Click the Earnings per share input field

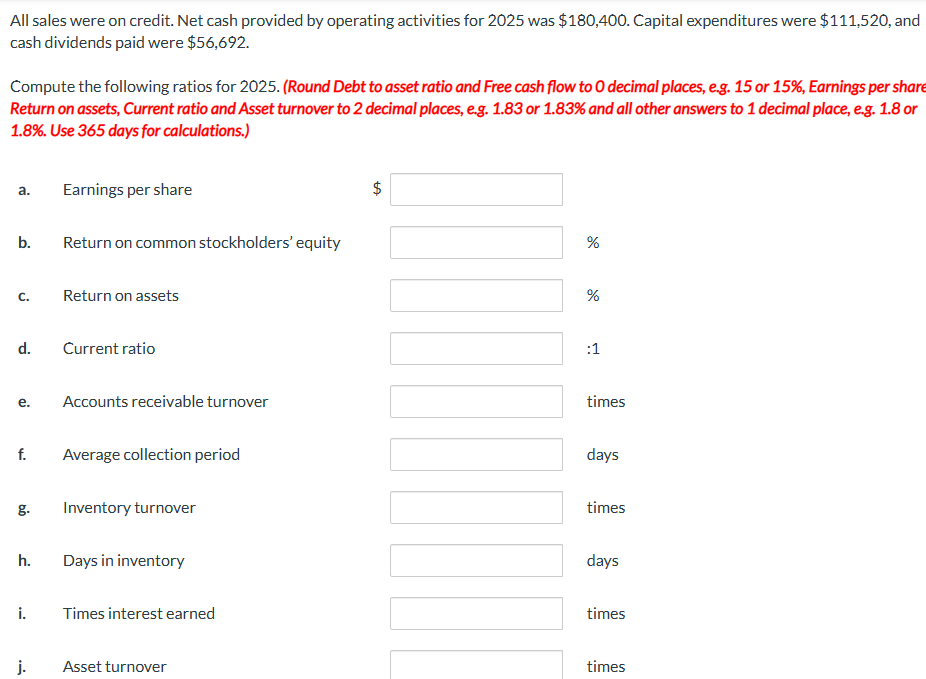[476, 190]
